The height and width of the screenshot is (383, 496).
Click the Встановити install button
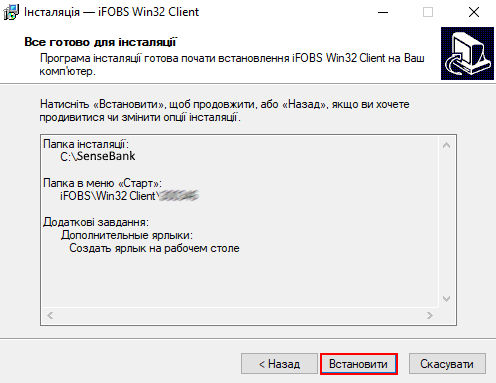click(x=359, y=364)
